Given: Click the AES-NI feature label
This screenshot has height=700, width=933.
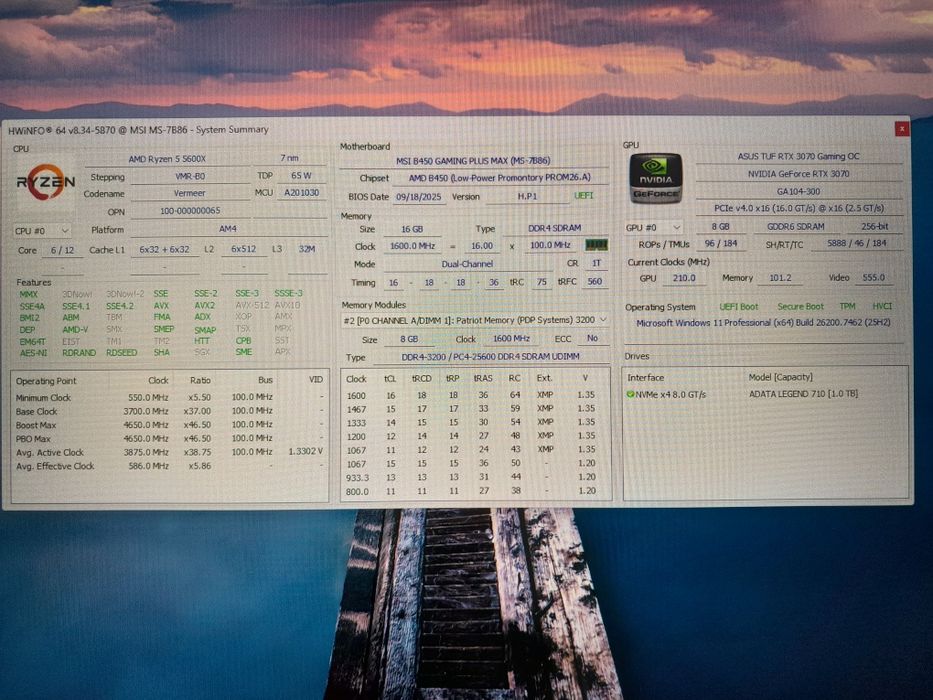Looking at the screenshot, I should click(33, 353).
